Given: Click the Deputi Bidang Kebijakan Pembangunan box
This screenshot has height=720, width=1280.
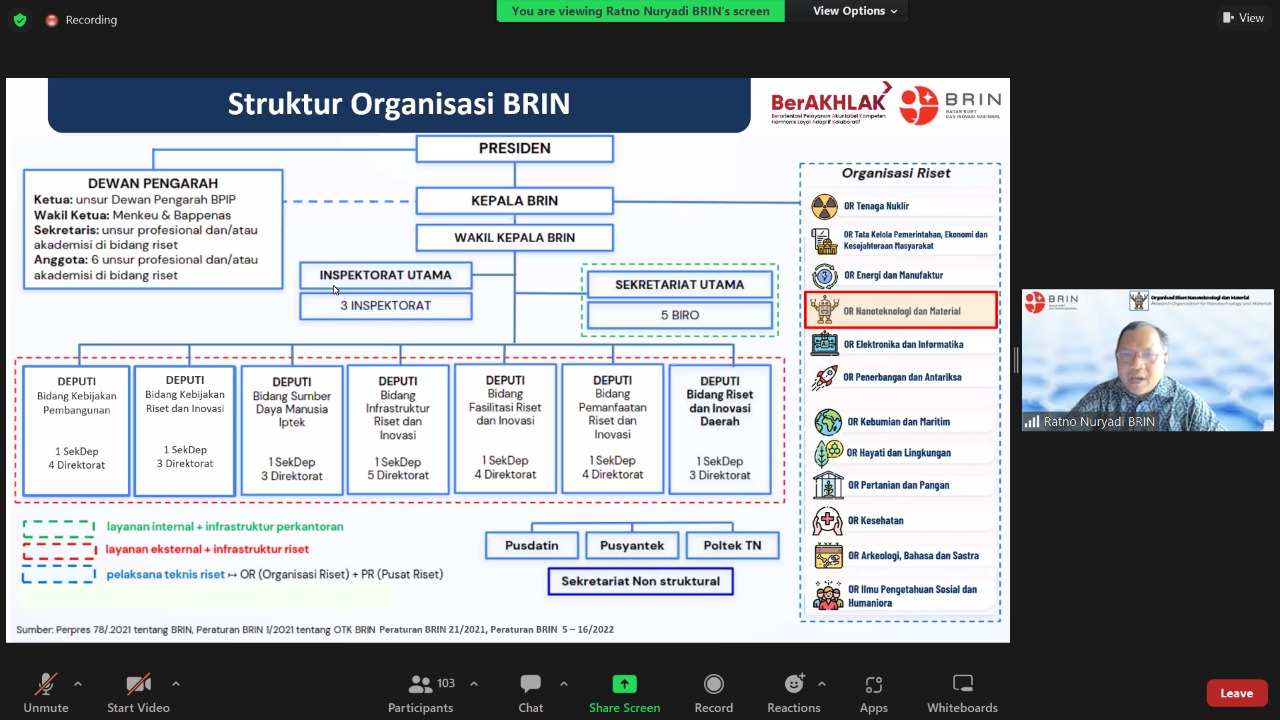Looking at the screenshot, I should (77, 430).
